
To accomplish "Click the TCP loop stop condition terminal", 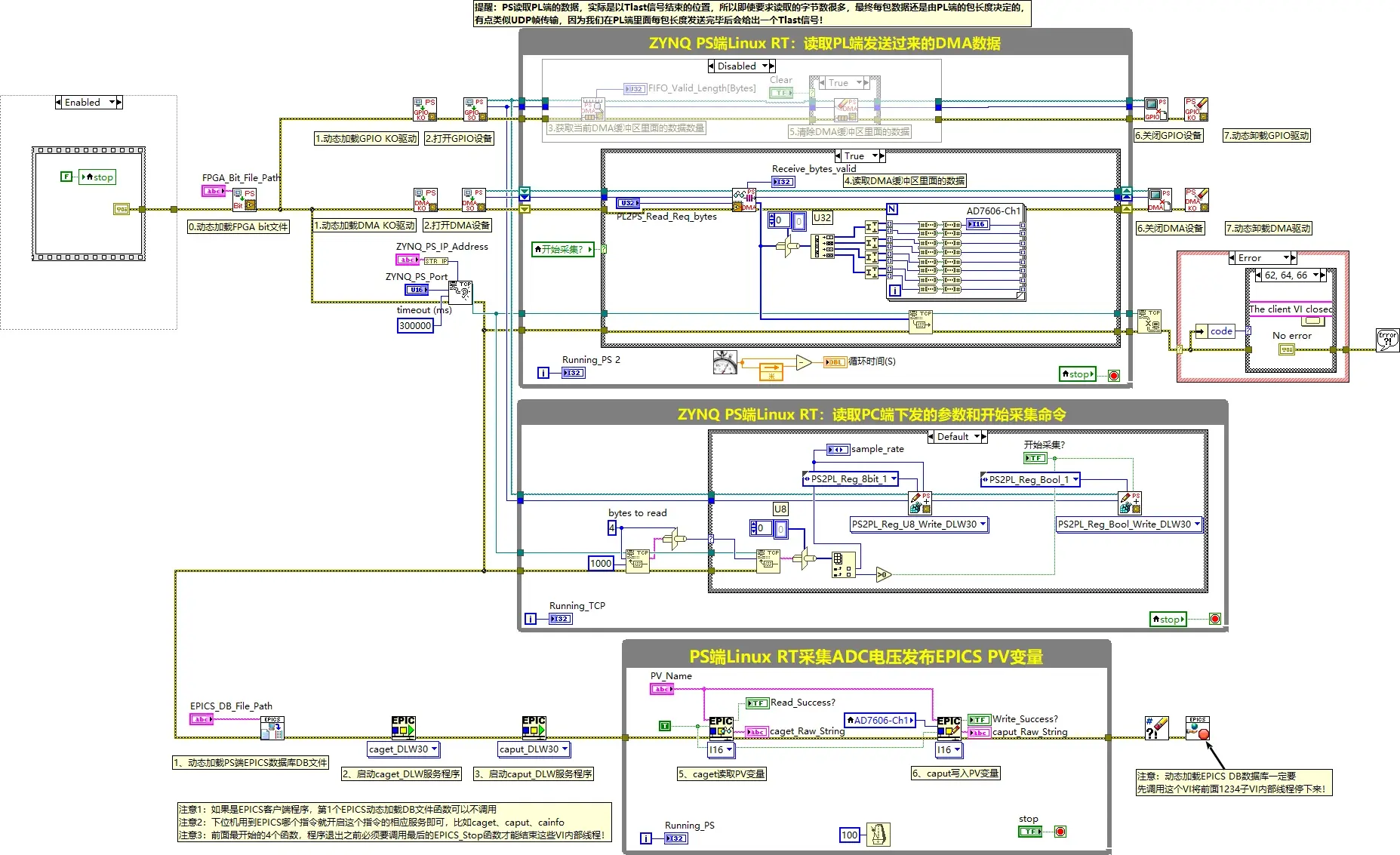I will tap(1215, 620).
